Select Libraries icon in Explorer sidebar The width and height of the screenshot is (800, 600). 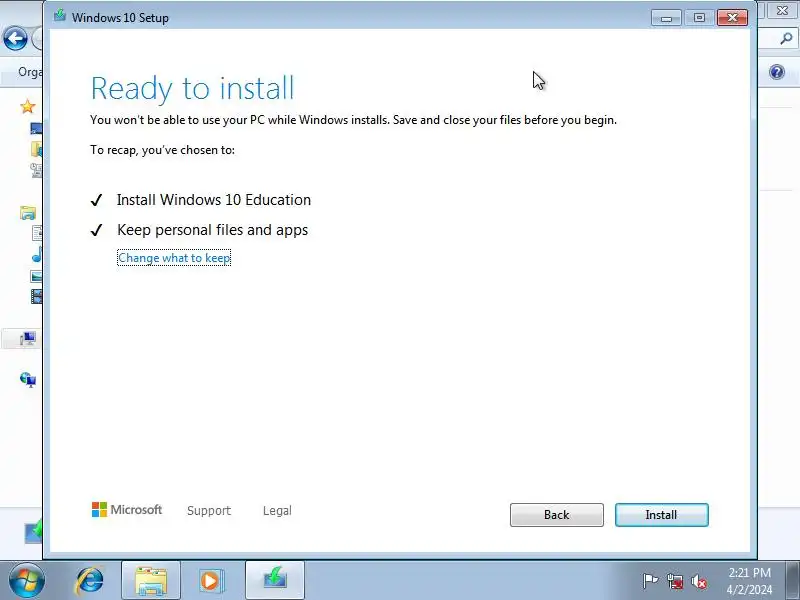28,212
